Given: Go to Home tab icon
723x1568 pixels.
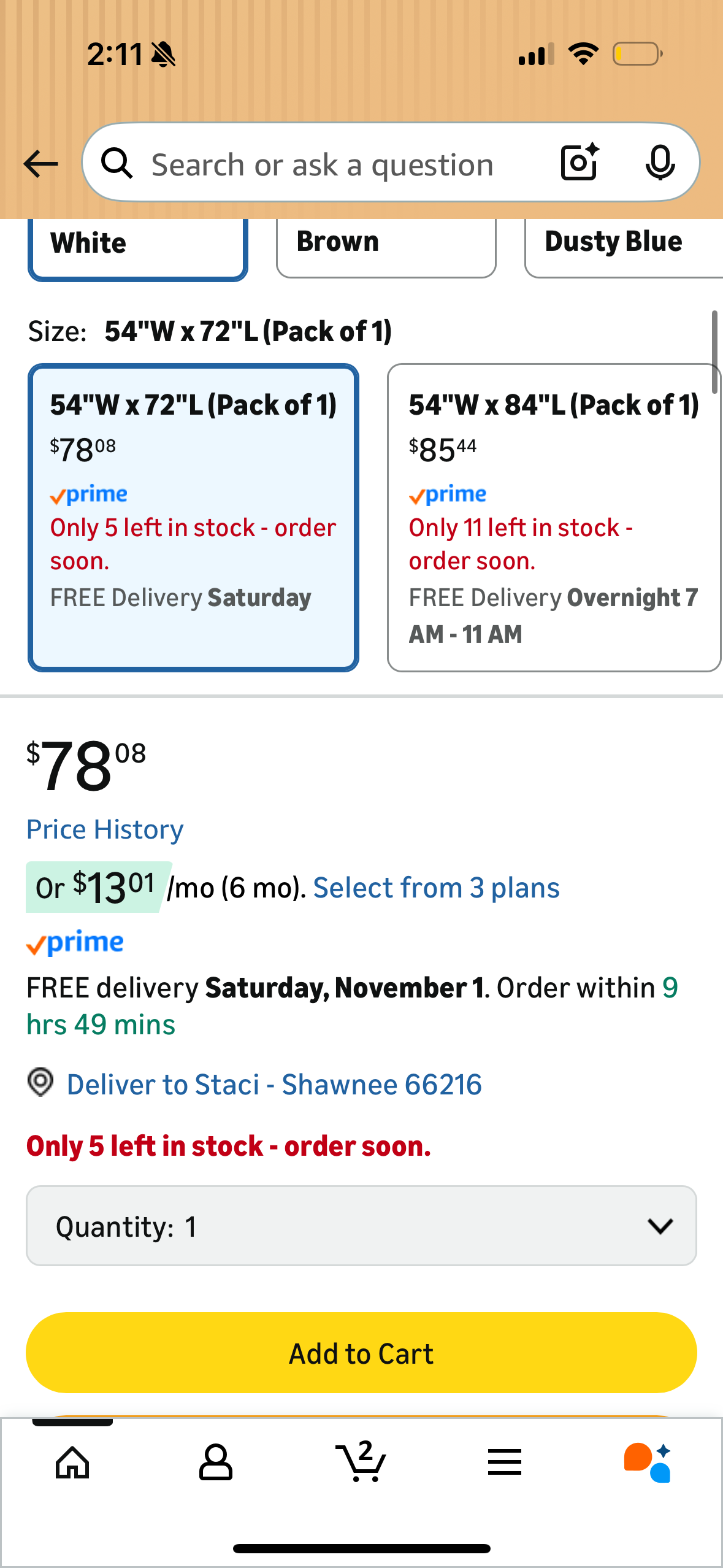Looking at the screenshot, I should tap(72, 1462).
